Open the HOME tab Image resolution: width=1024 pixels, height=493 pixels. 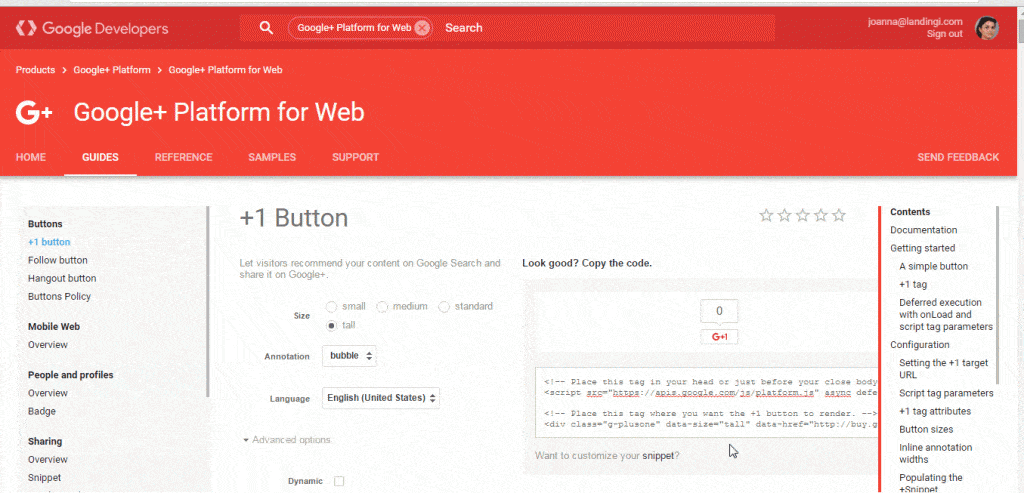click(31, 157)
